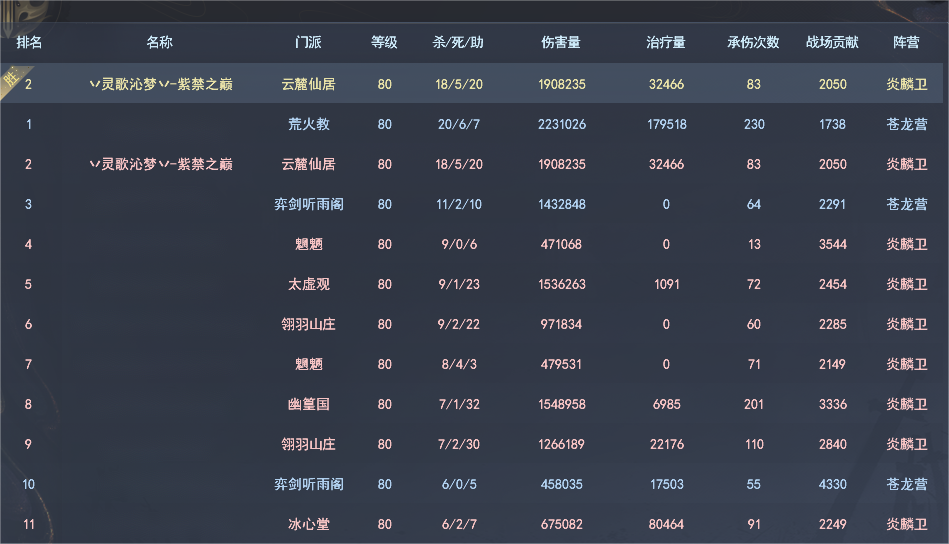Click damage value 1266189
Viewport: 949px width, 544px height.
(x=562, y=444)
